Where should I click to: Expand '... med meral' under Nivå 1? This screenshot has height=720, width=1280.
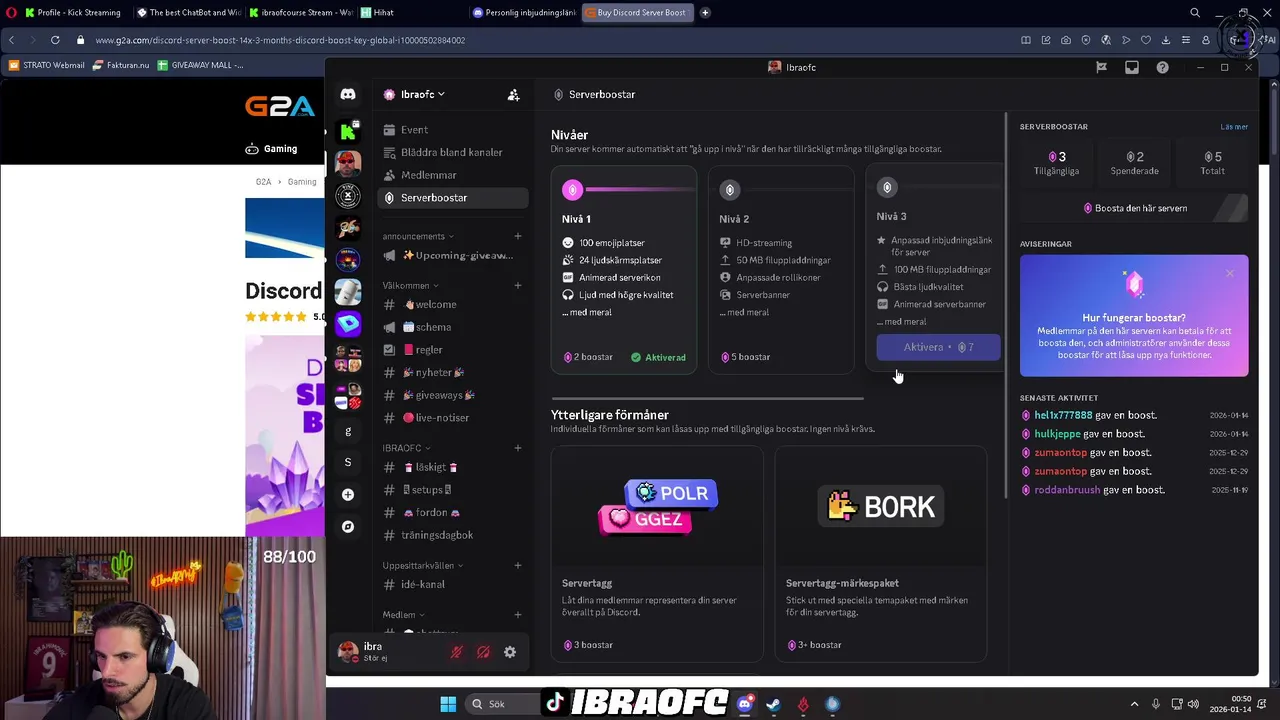coord(587,312)
